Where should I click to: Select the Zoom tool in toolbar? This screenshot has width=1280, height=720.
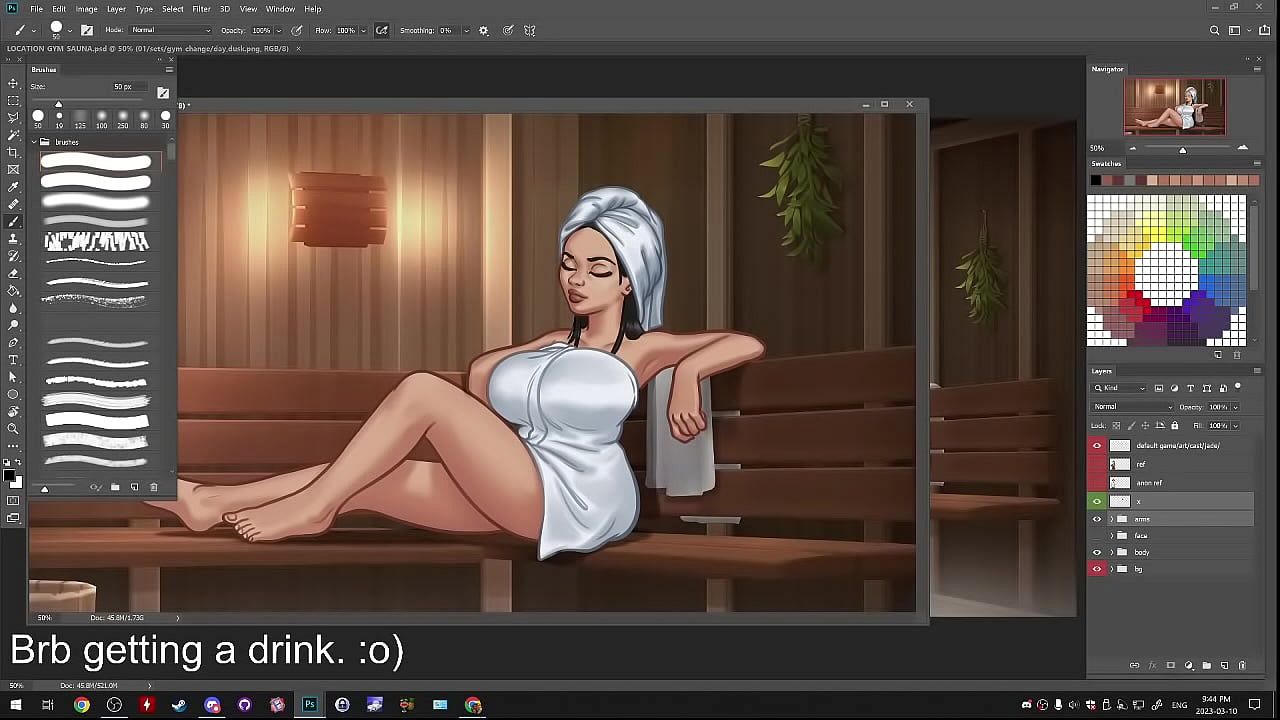click(13, 428)
